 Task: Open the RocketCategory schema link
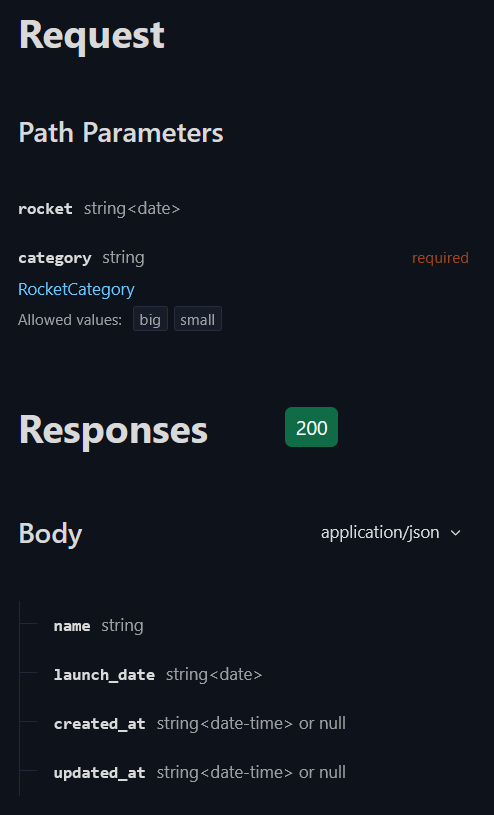pos(76,289)
